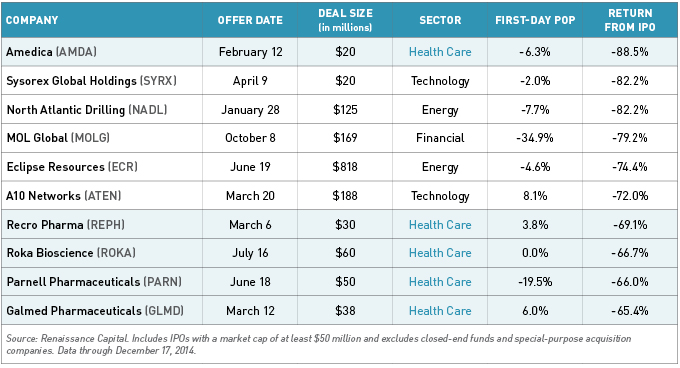
Task: Click the Renaissance Capital source footnote
Action: point(319,345)
